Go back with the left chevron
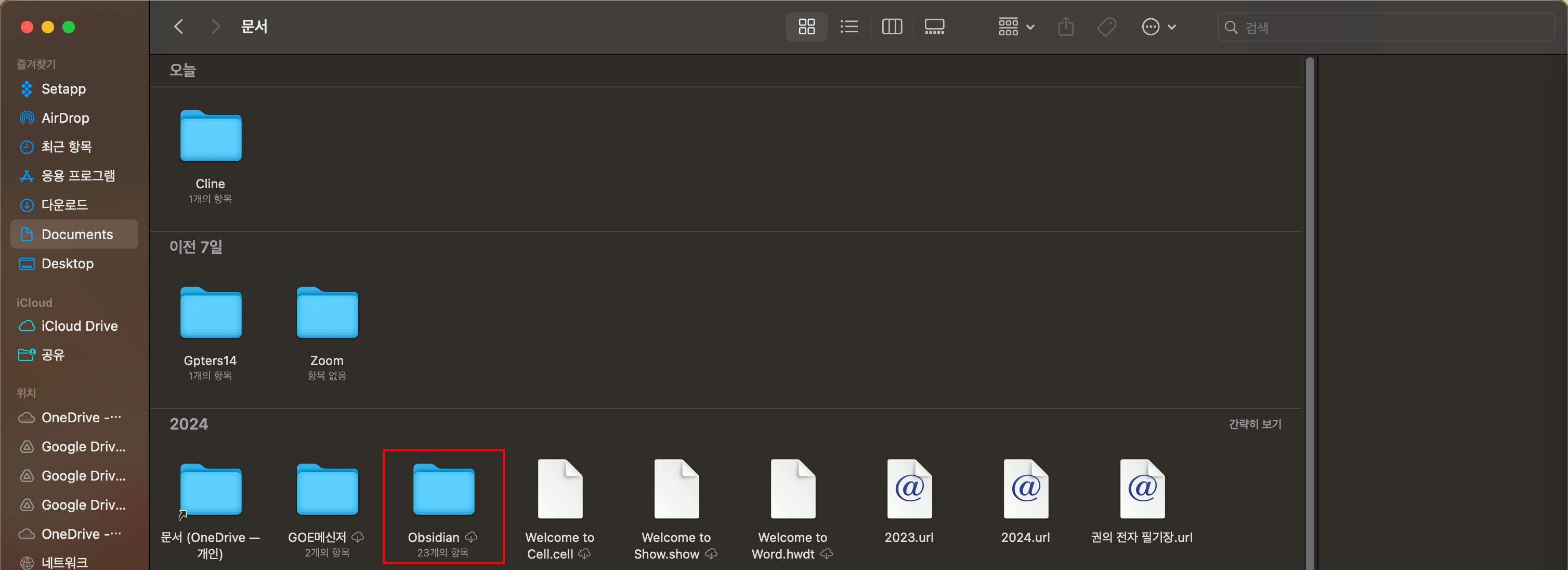Image resolution: width=1568 pixels, height=570 pixels. (x=178, y=27)
